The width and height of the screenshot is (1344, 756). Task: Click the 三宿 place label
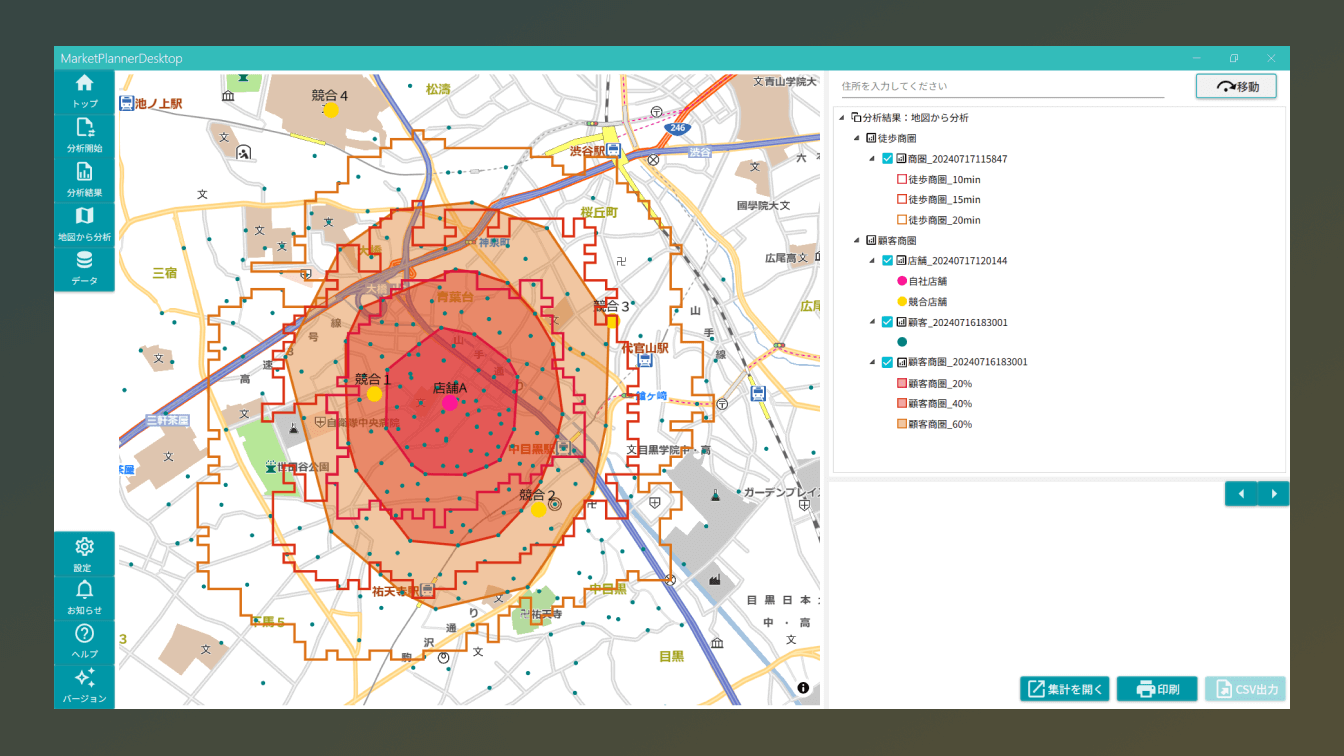click(164, 272)
